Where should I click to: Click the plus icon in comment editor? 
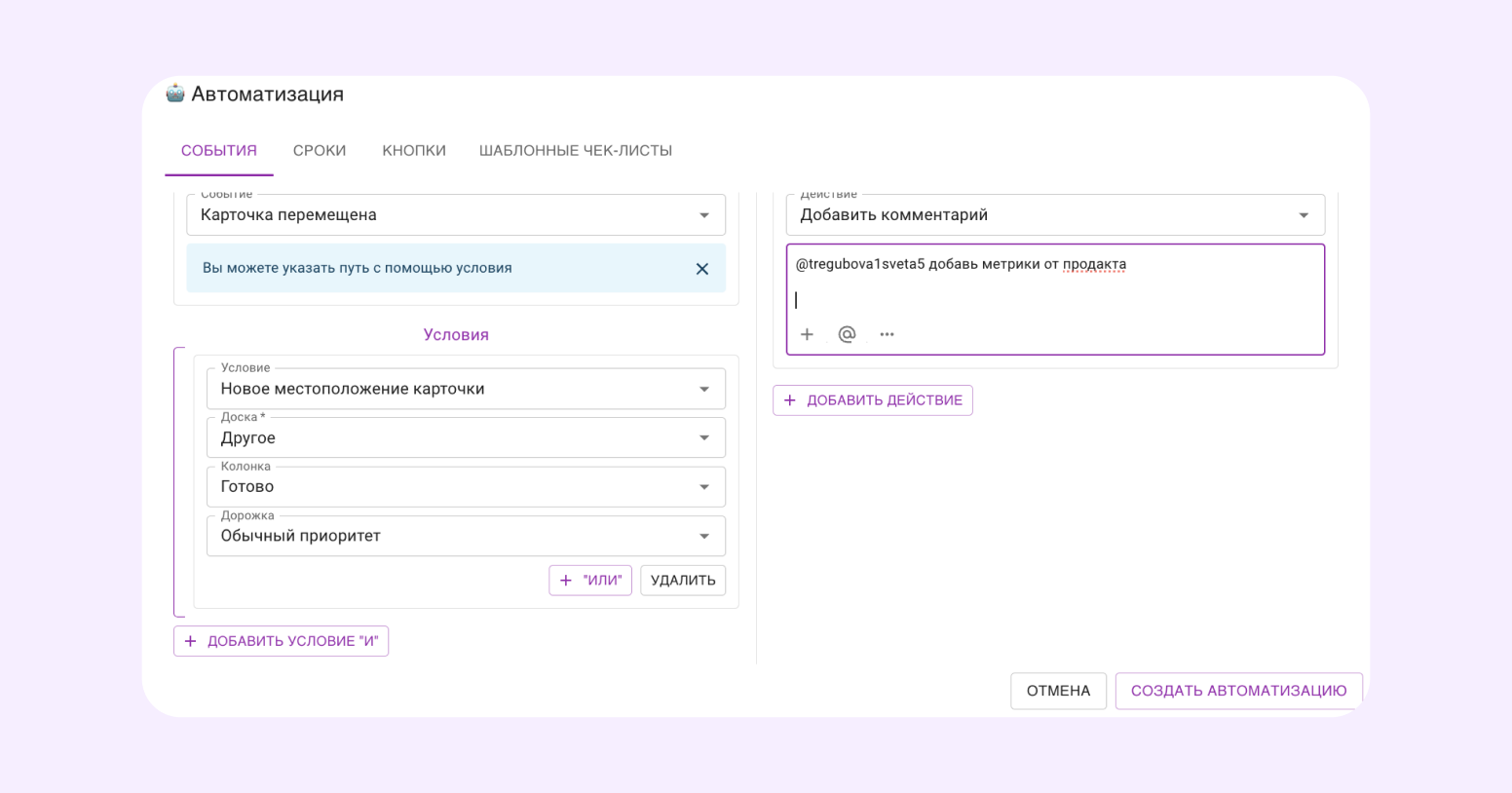807,334
